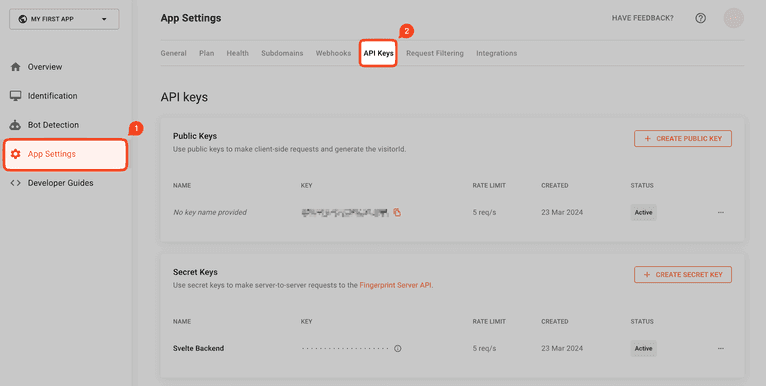Copy the public key with copy icon
The image size is (766, 386).
[397, 212]
